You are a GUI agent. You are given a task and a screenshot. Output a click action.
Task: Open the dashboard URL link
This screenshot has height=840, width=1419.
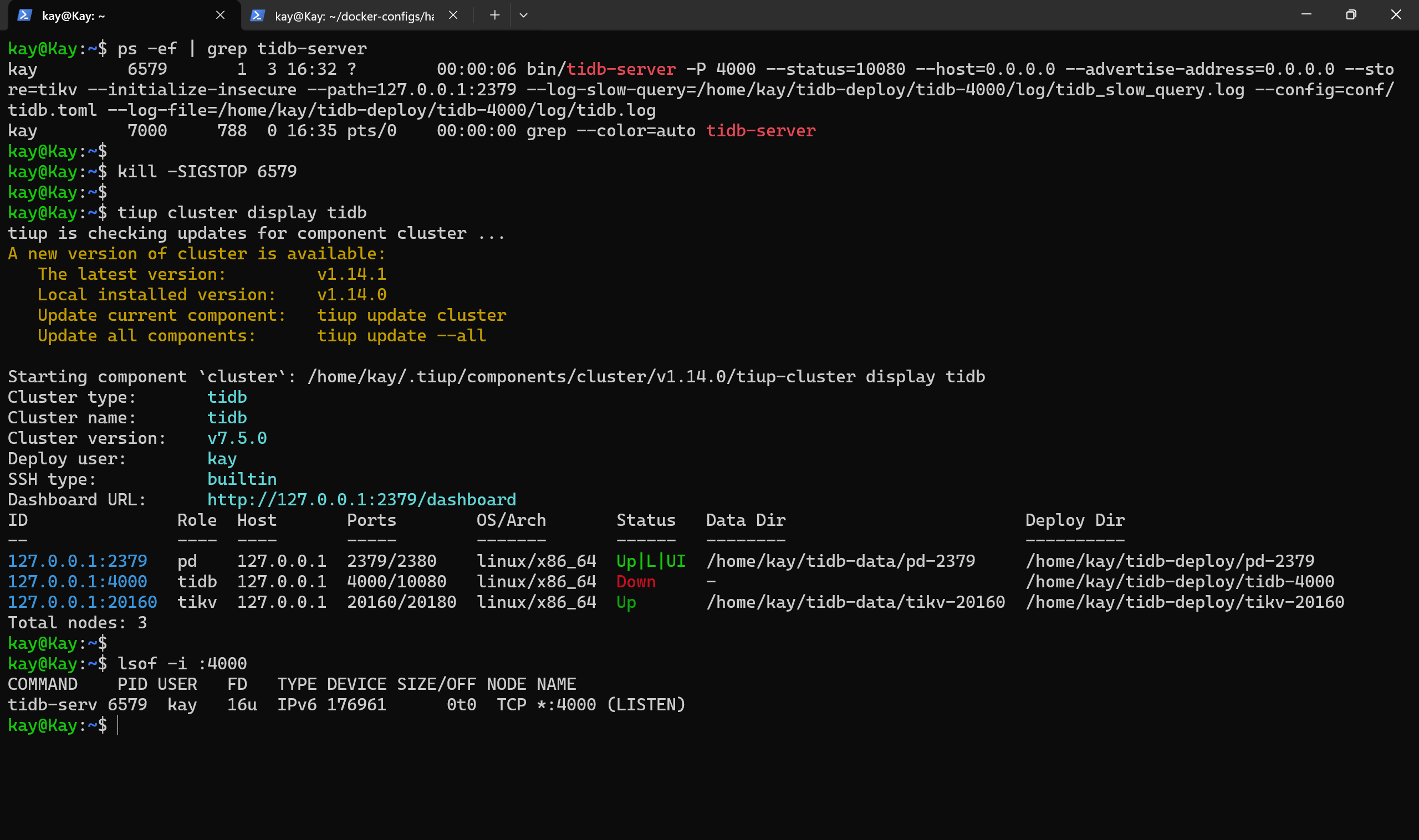click(x=361, y=499)
